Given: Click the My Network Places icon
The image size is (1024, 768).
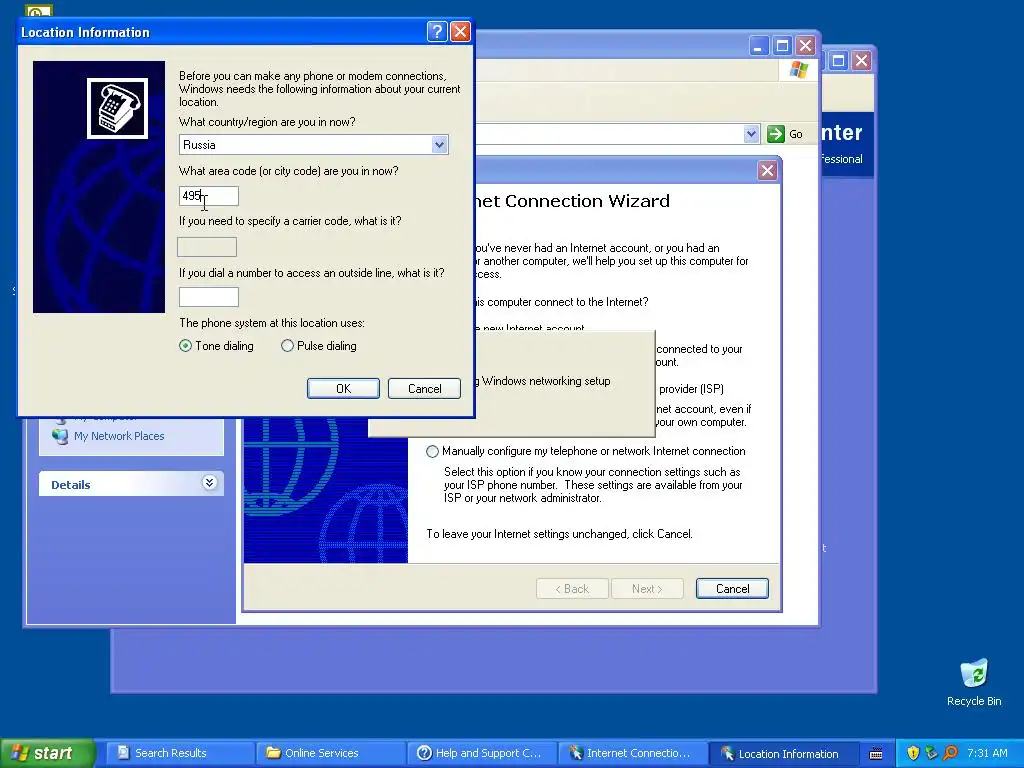Looking at the screenshot, I should 60,436.
